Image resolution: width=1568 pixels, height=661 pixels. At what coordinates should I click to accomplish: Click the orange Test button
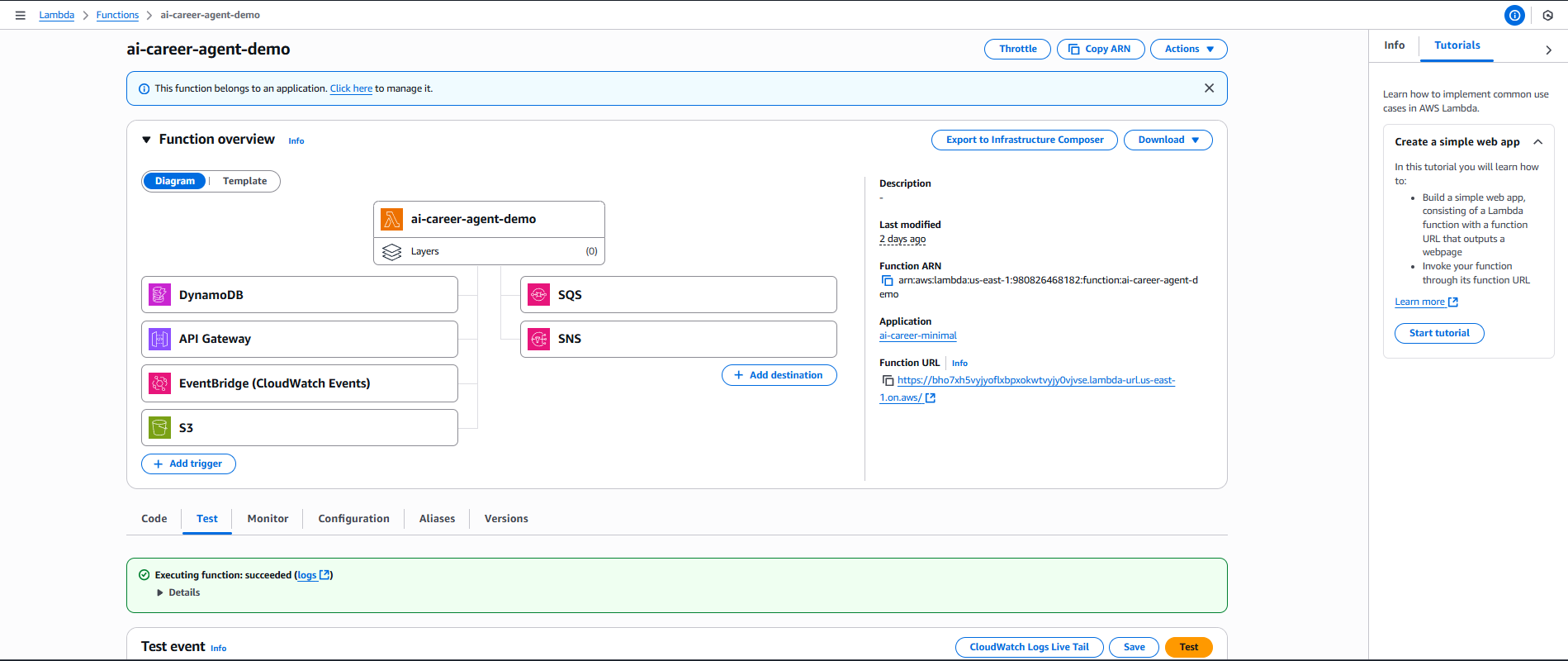click(1188, 648)
